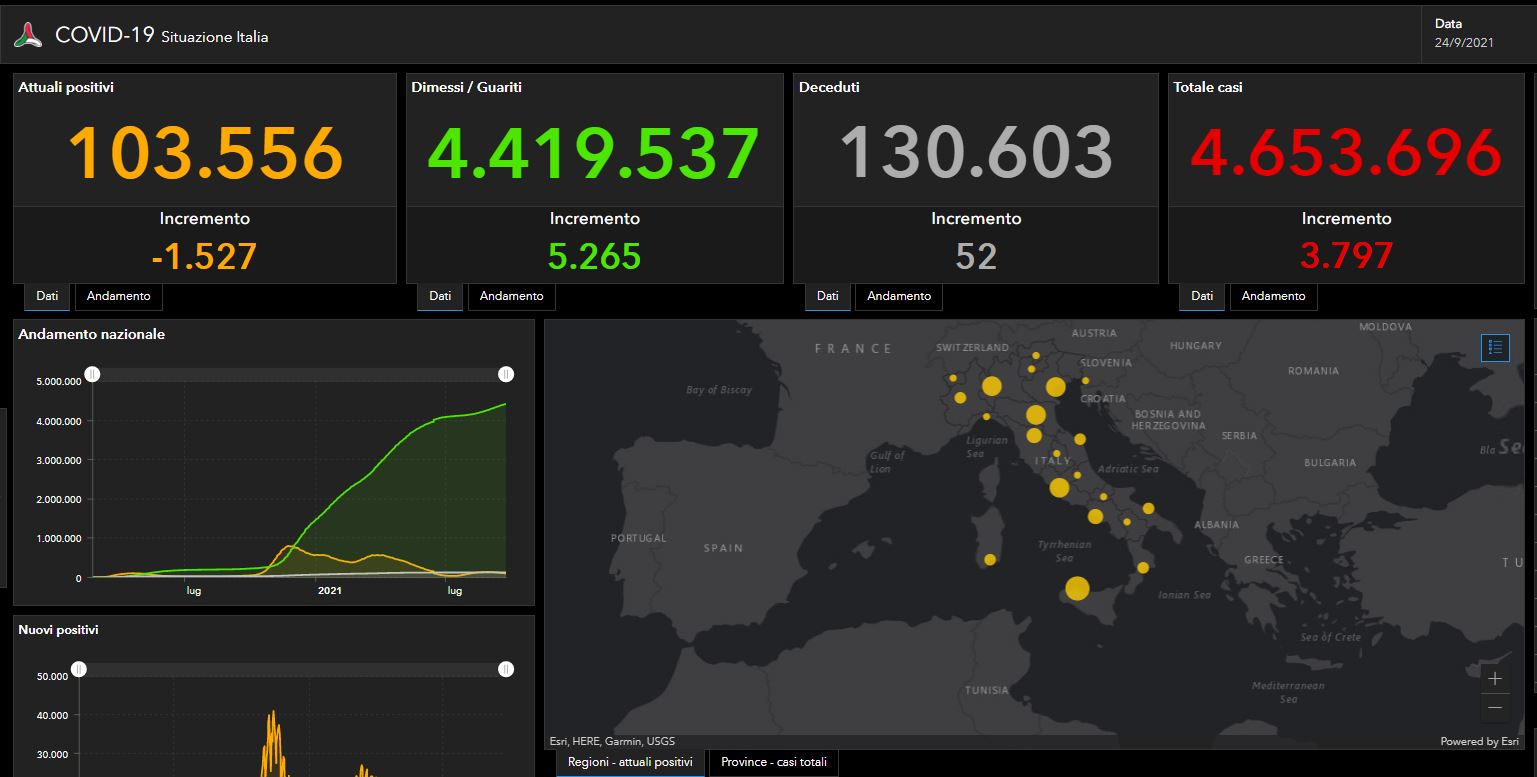
Task: Click the 3.797 increment value
Action: point(1346,256)
